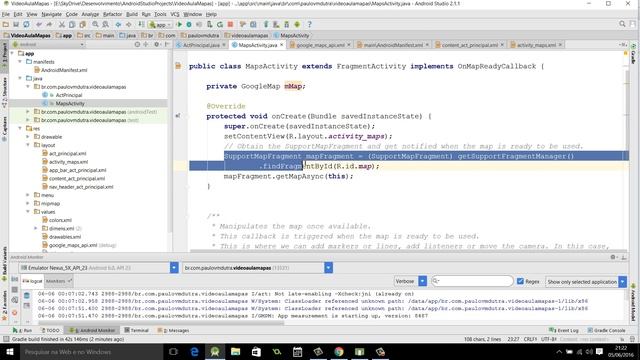Click the logcat search input field
Viewport: 640px width, 360px height.
pos(472,281)
